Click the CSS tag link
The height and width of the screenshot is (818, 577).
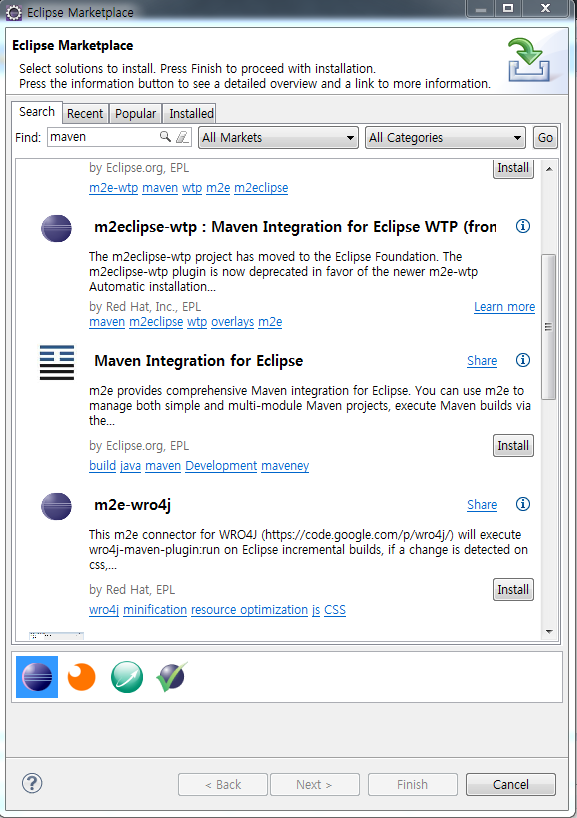pos(335,610)
